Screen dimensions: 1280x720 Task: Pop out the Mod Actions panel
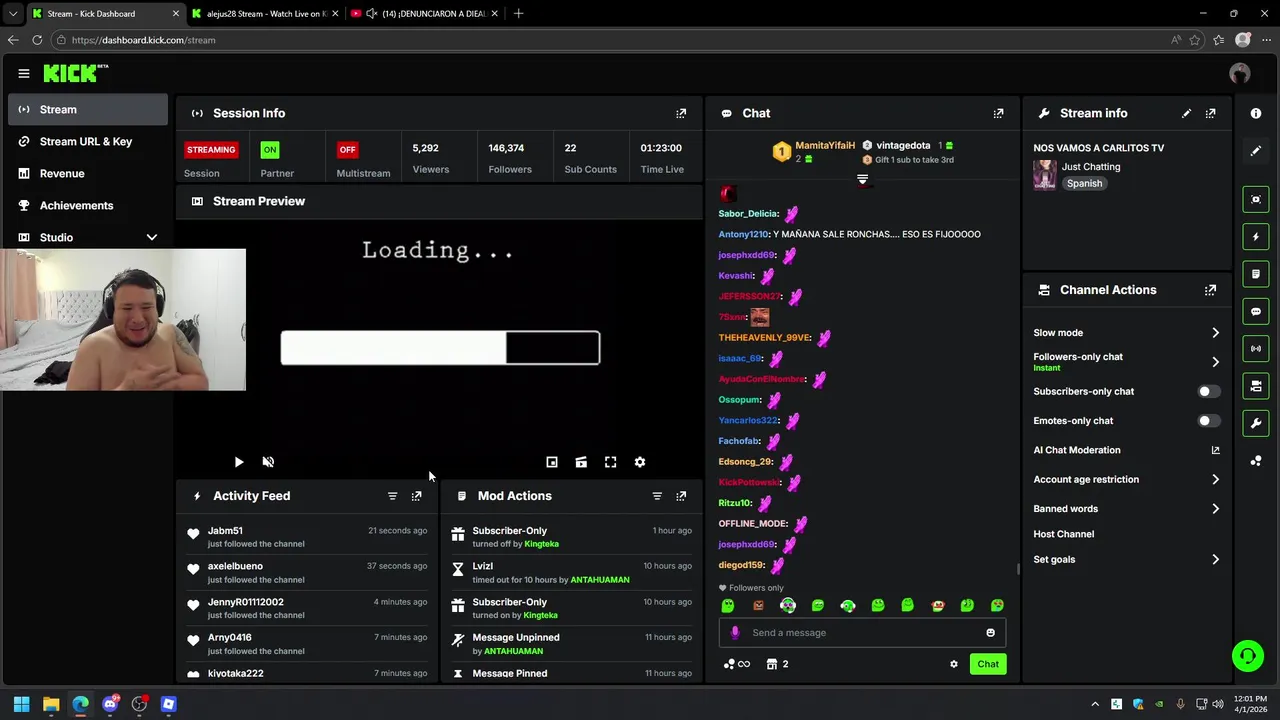click(x=681, y=496)
